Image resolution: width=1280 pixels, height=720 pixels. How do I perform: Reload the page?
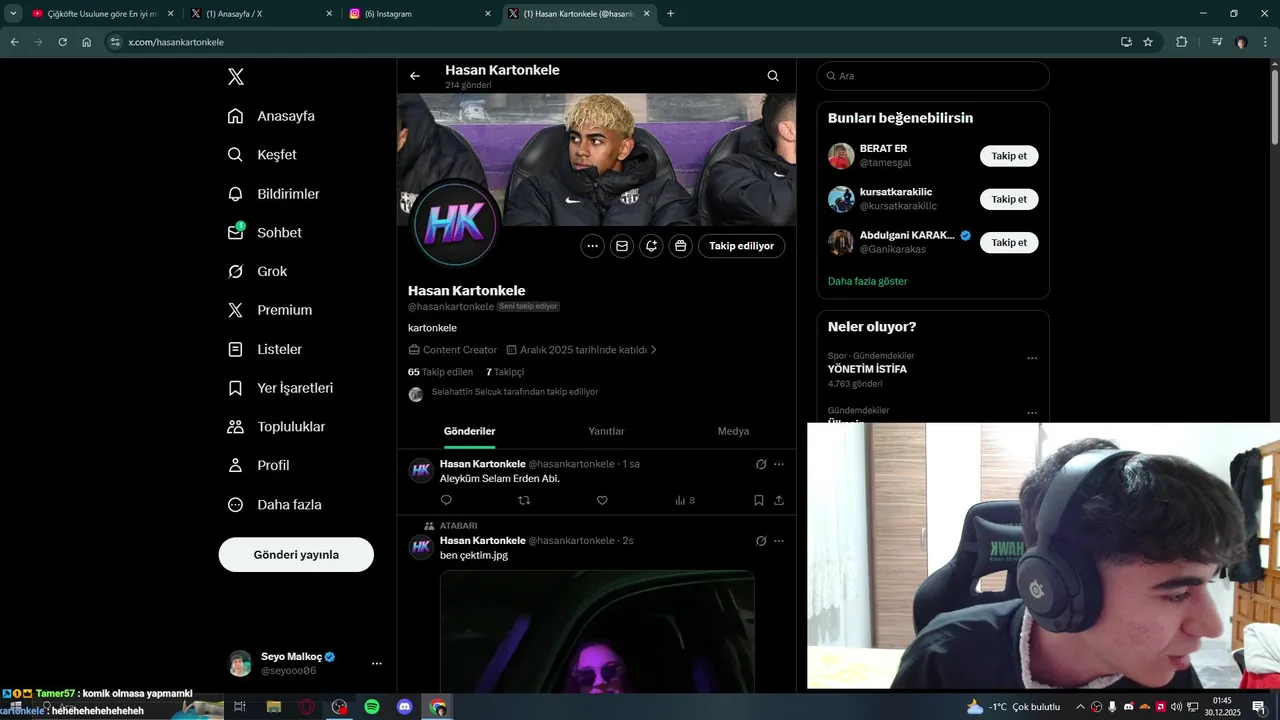[62, 42]
